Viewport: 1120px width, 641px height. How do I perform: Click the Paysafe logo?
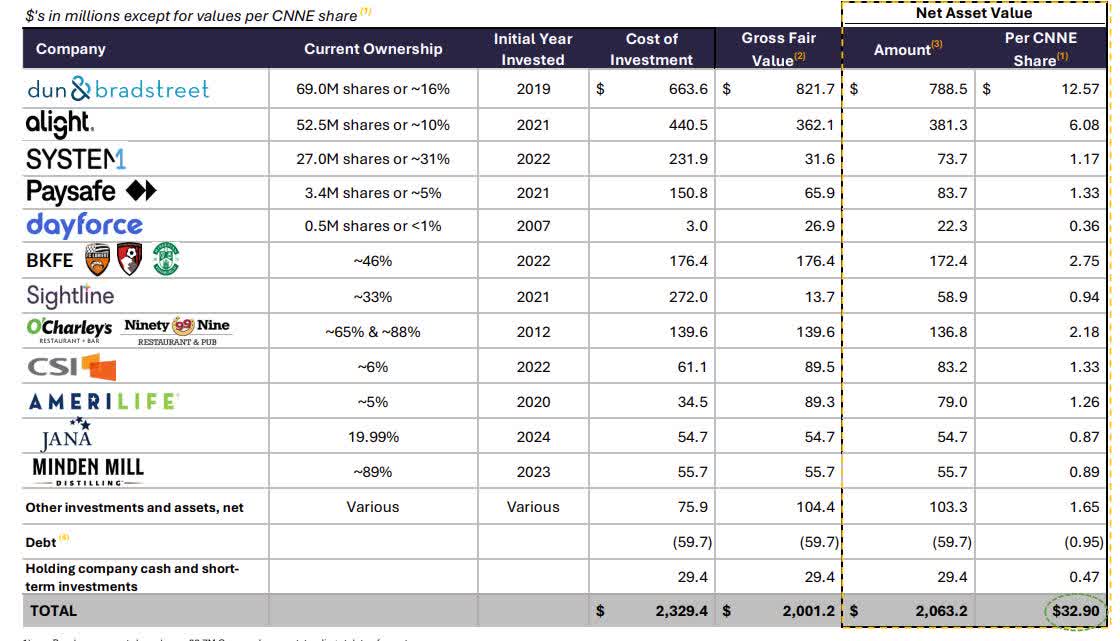tap(91, 192)
